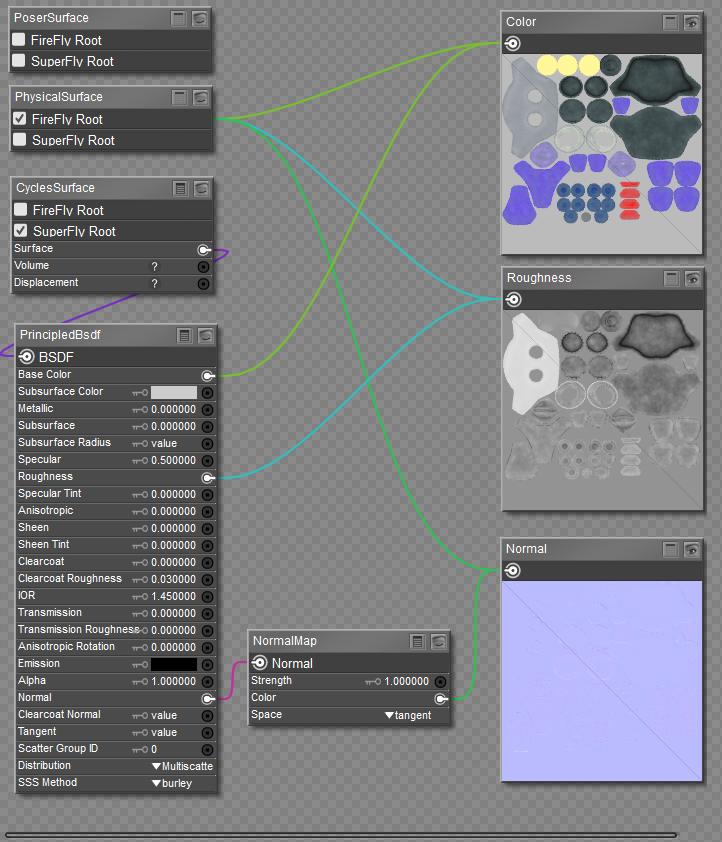Uncheck SuperFly Root on CyclesSurface

20,231
